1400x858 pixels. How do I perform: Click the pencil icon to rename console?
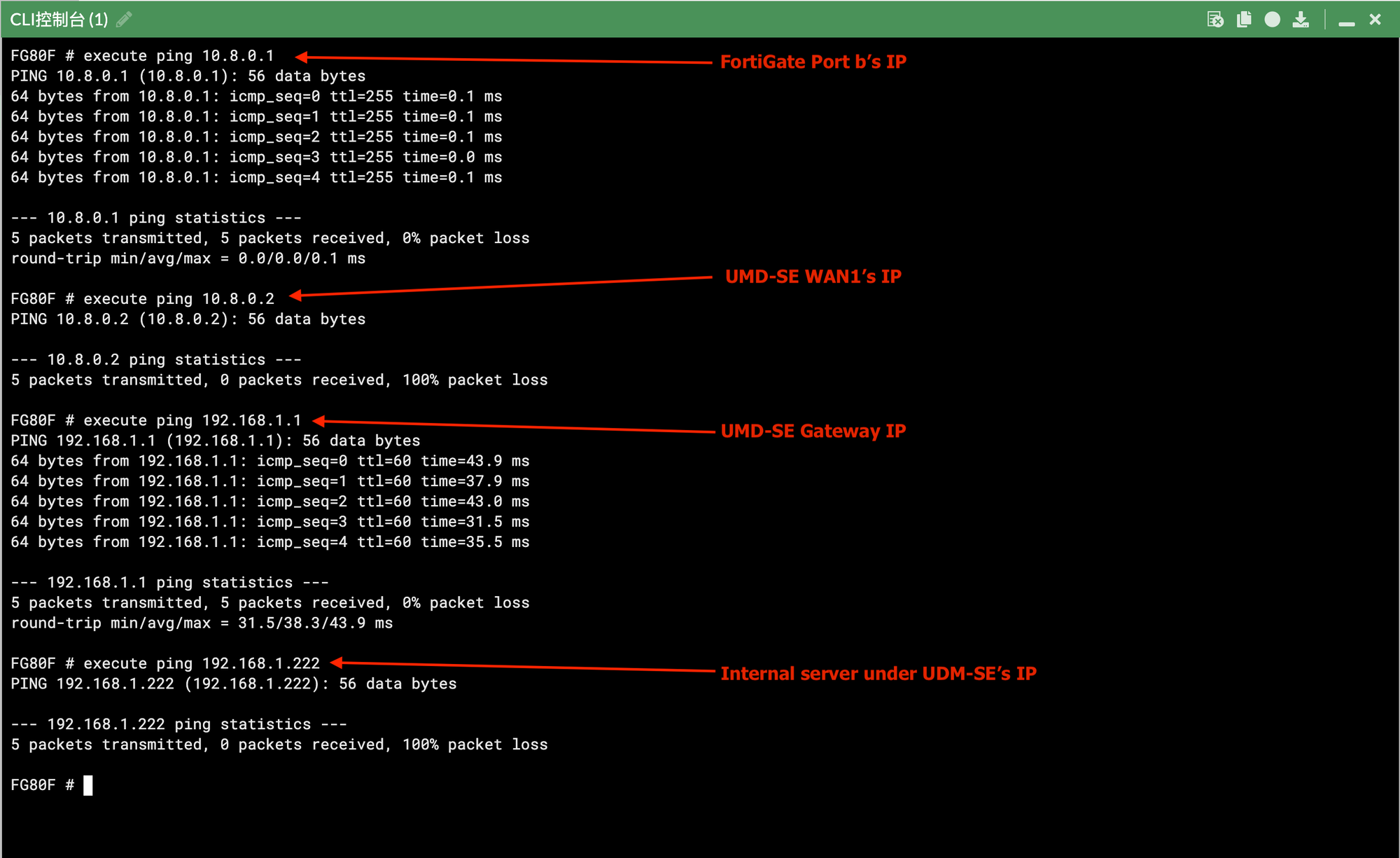(124, 20)
